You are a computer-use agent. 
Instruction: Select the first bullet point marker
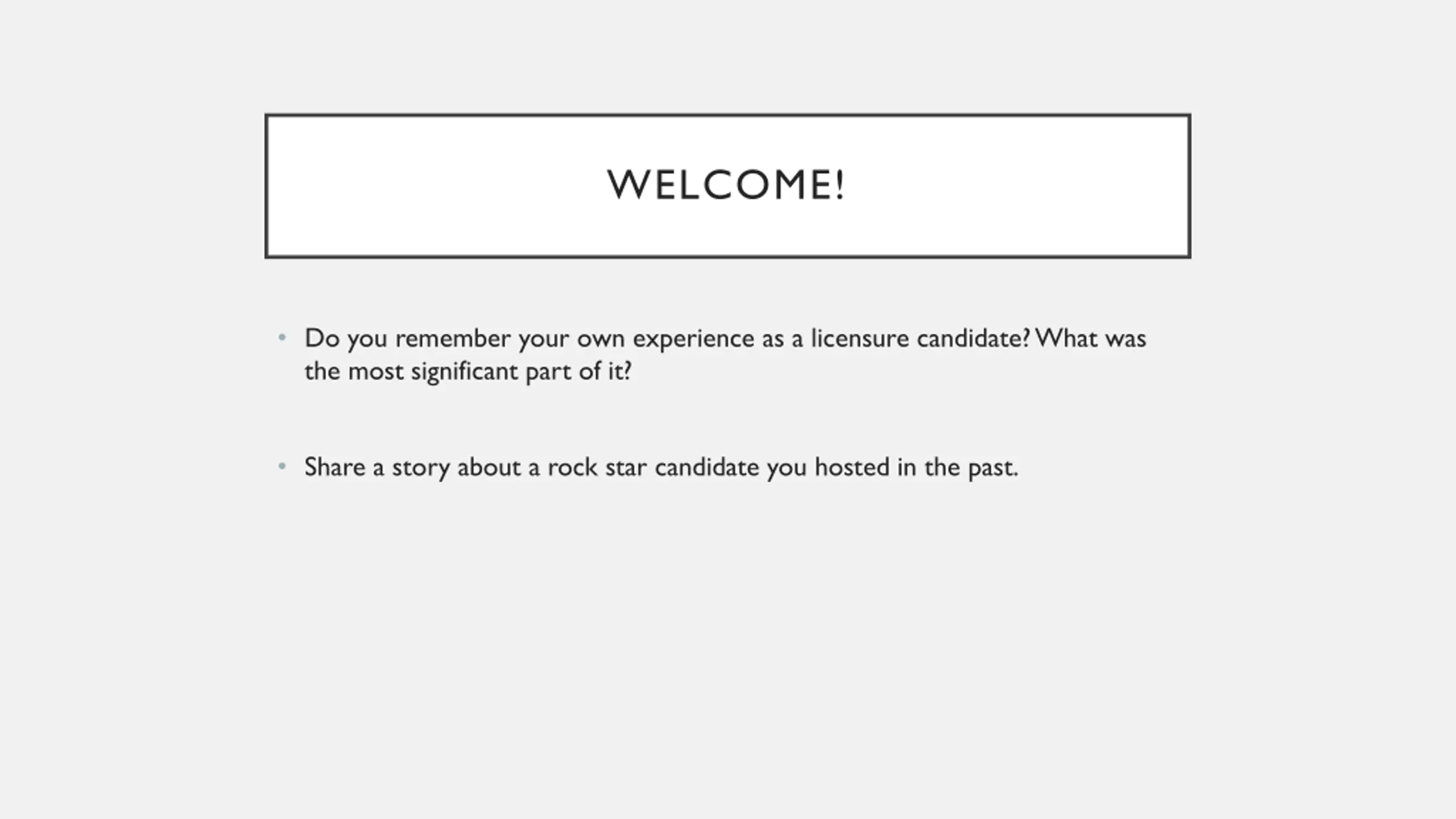[282, 338]
